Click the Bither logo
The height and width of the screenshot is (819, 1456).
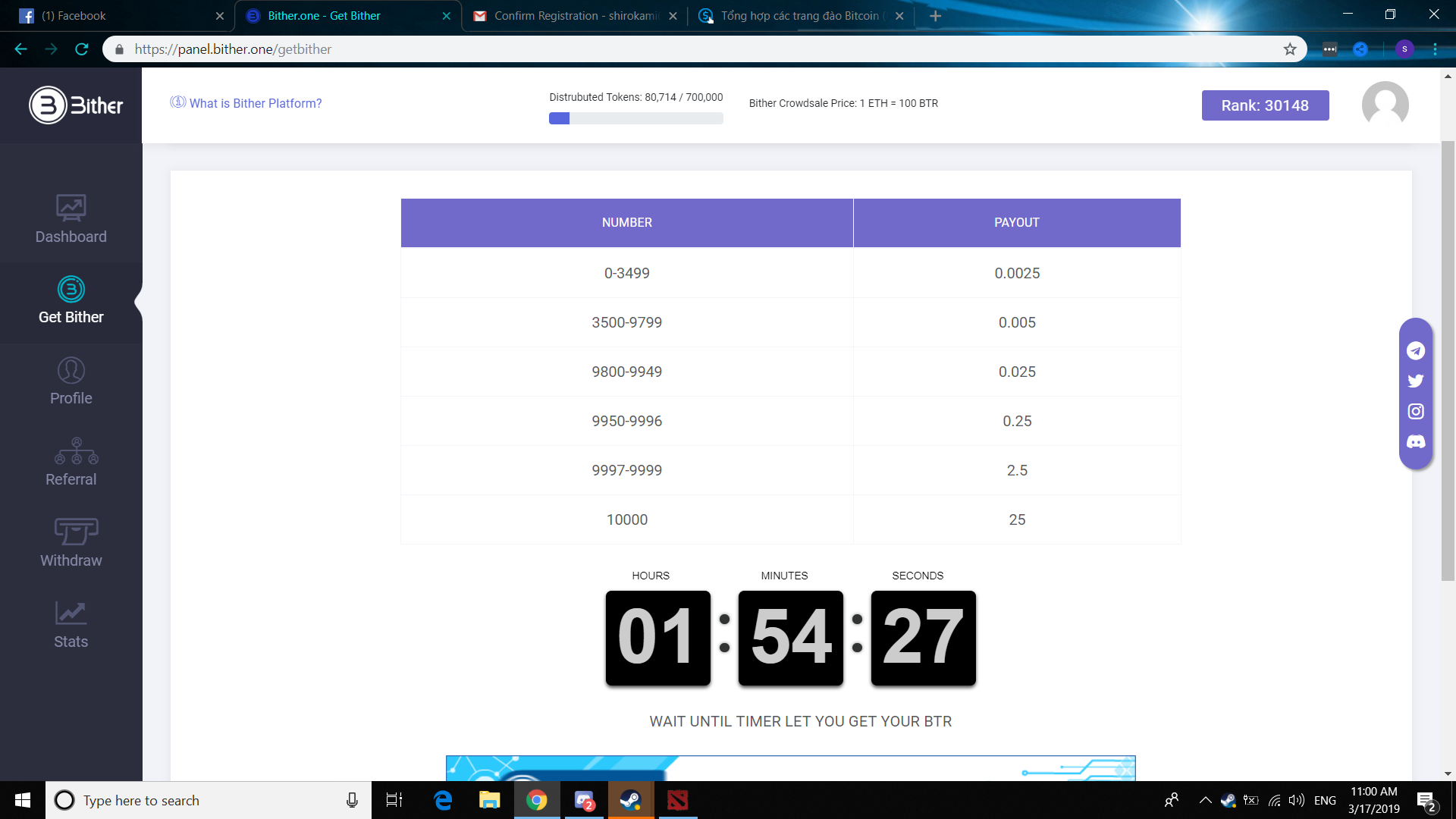[76, 105]
